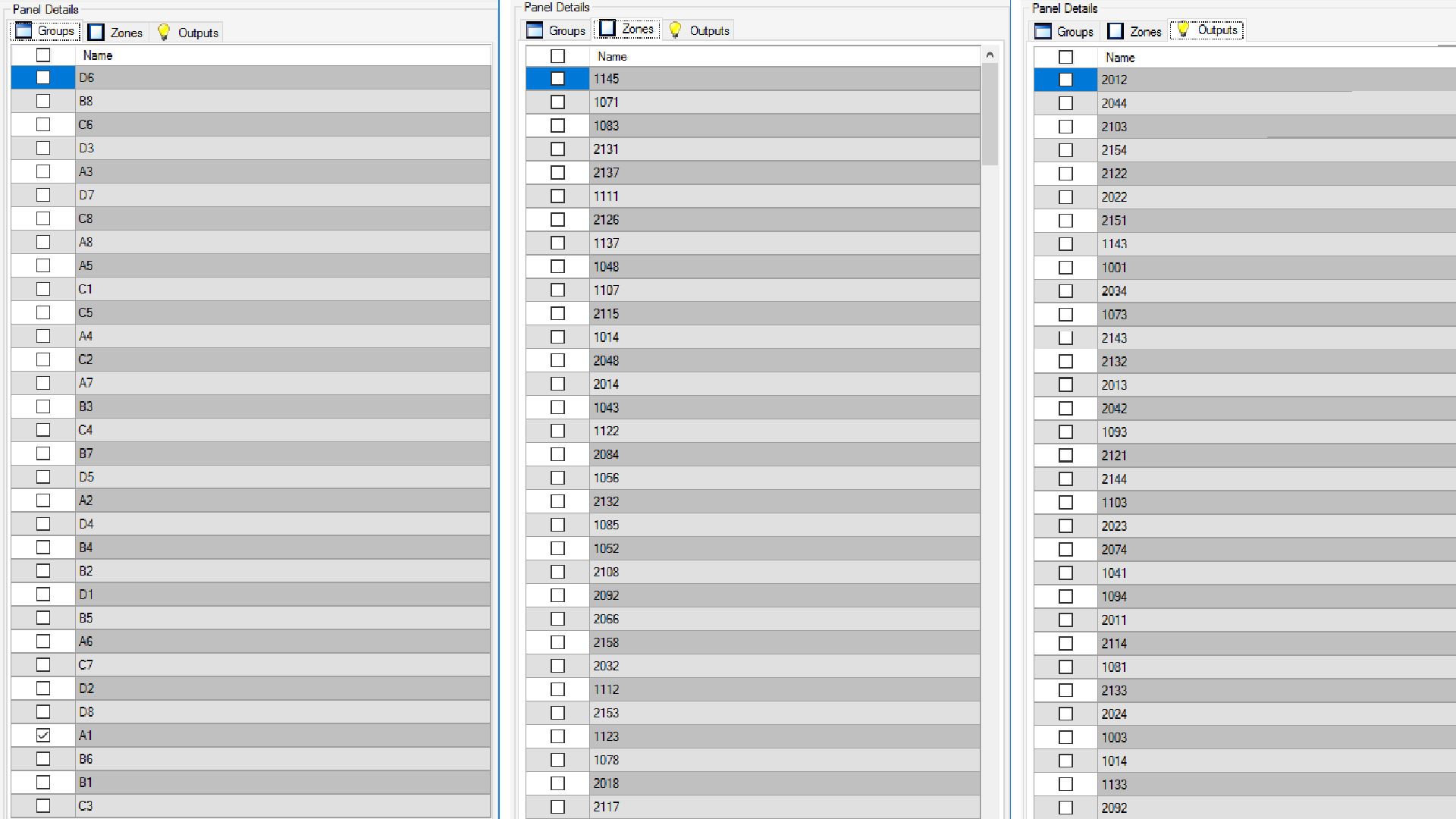Viewport: 1456px width, 819px height.
Task: Click the Zones list scrollbar up arrow
Action: (989, 55)
